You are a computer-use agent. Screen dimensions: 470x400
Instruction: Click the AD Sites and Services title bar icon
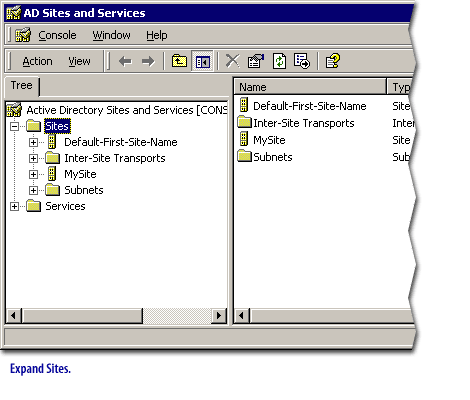[x=14, y=13]
